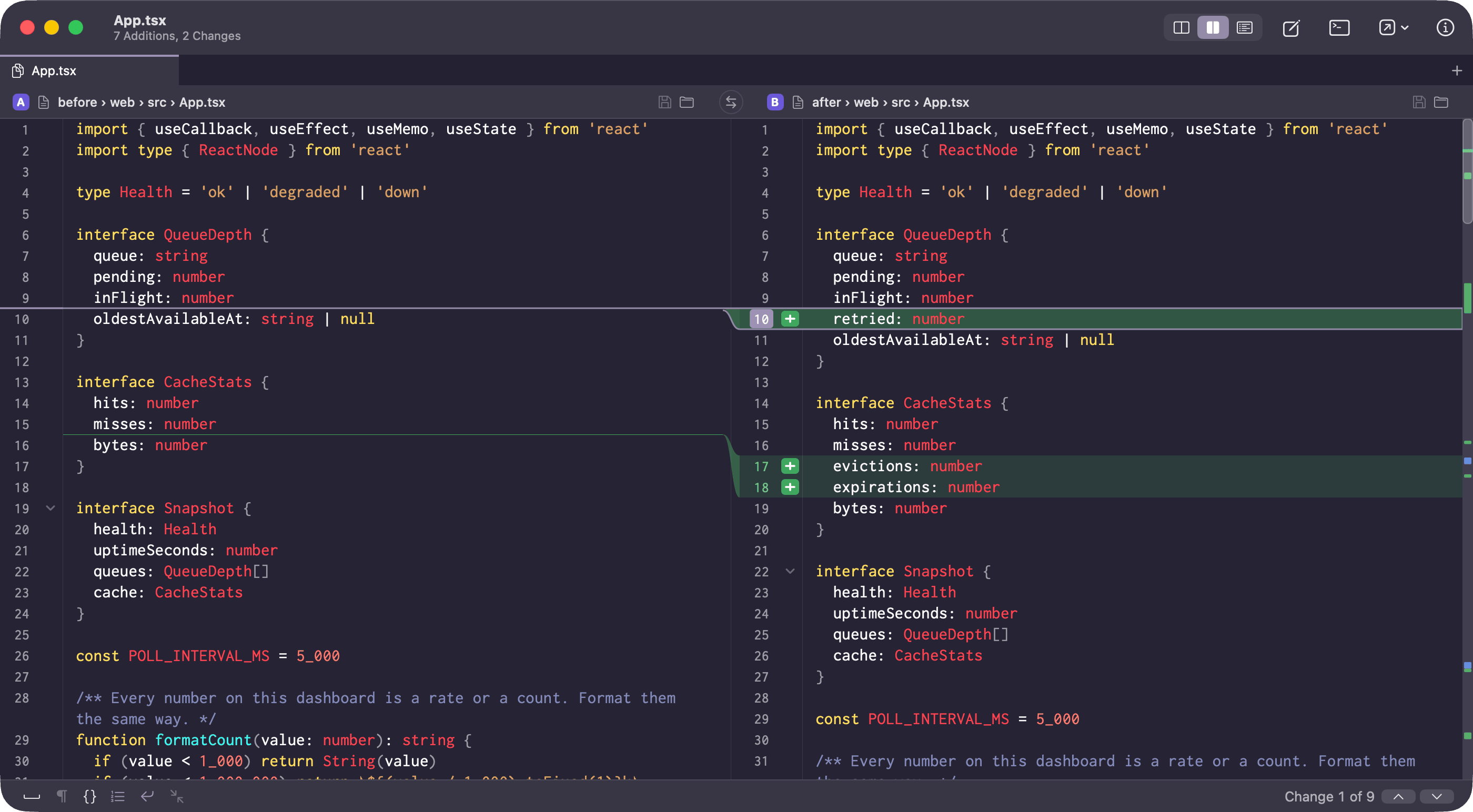Click the right pane vertical scrollbar thumb

pos(1467,171)
